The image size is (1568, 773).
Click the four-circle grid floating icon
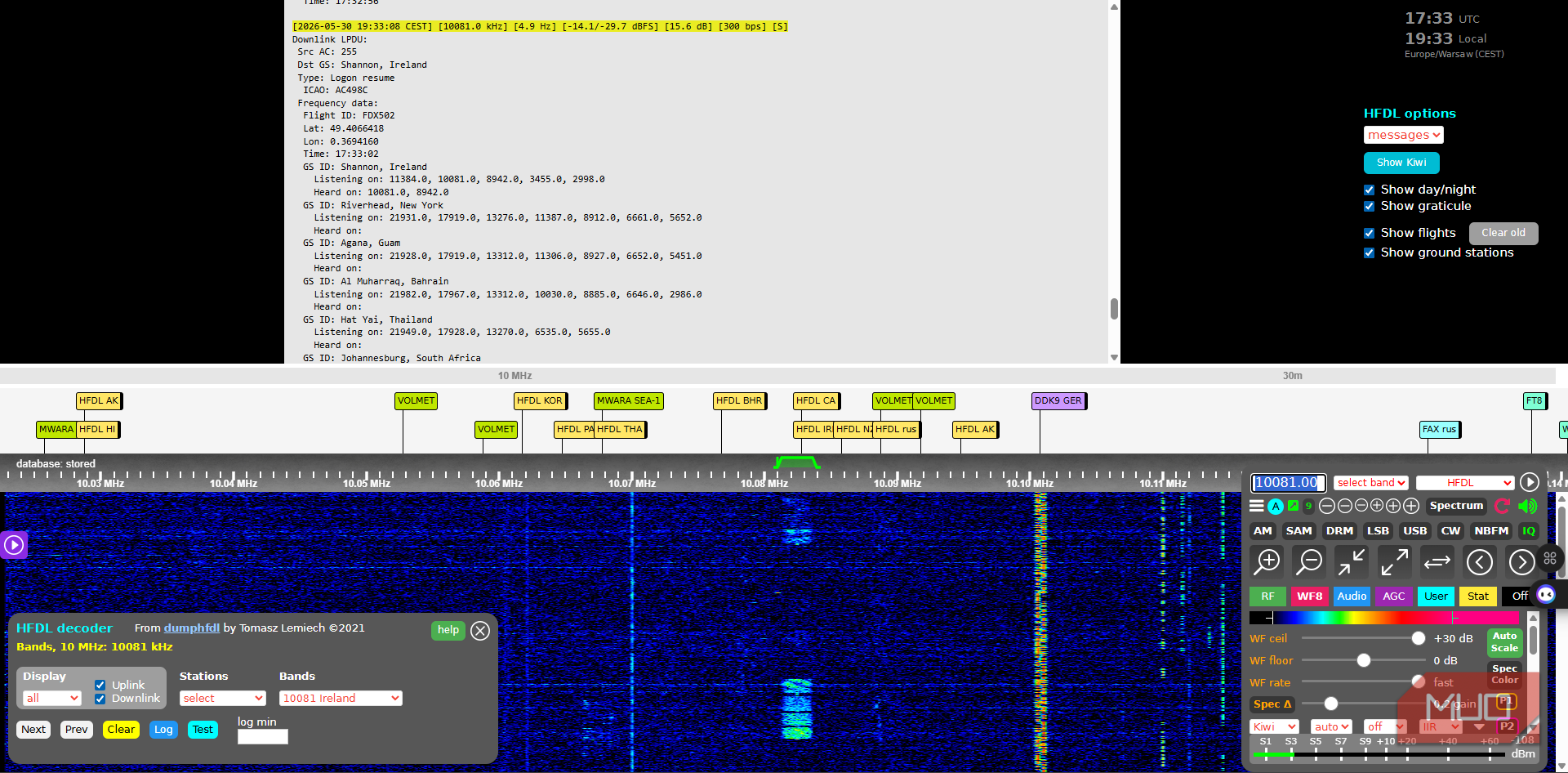[x=1550, y=558]
